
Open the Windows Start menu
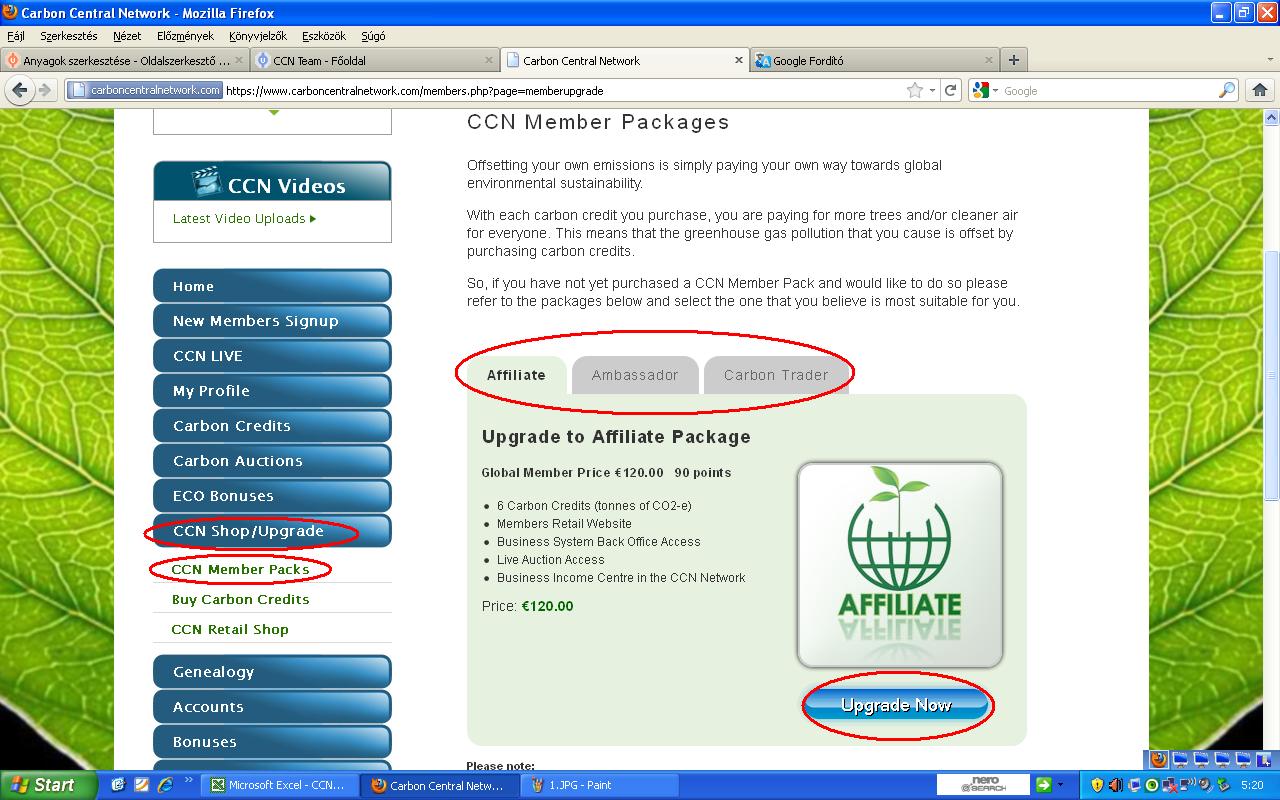point(48,785)
